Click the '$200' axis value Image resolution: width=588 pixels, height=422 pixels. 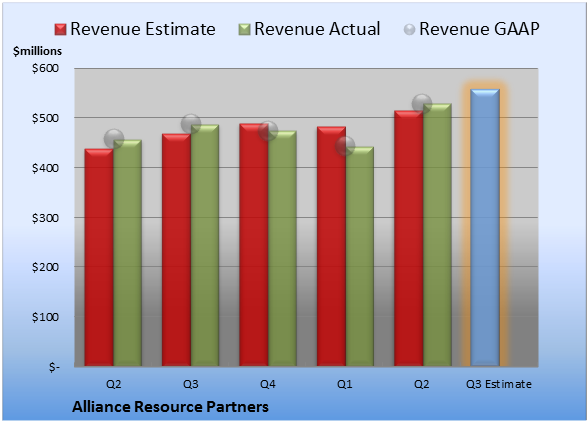click(x=45, y=267)
